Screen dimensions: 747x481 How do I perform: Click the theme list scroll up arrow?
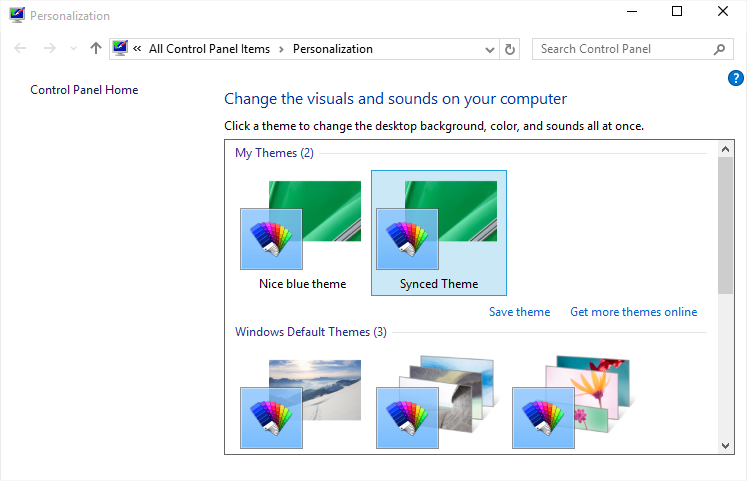[x=726, y=149]
